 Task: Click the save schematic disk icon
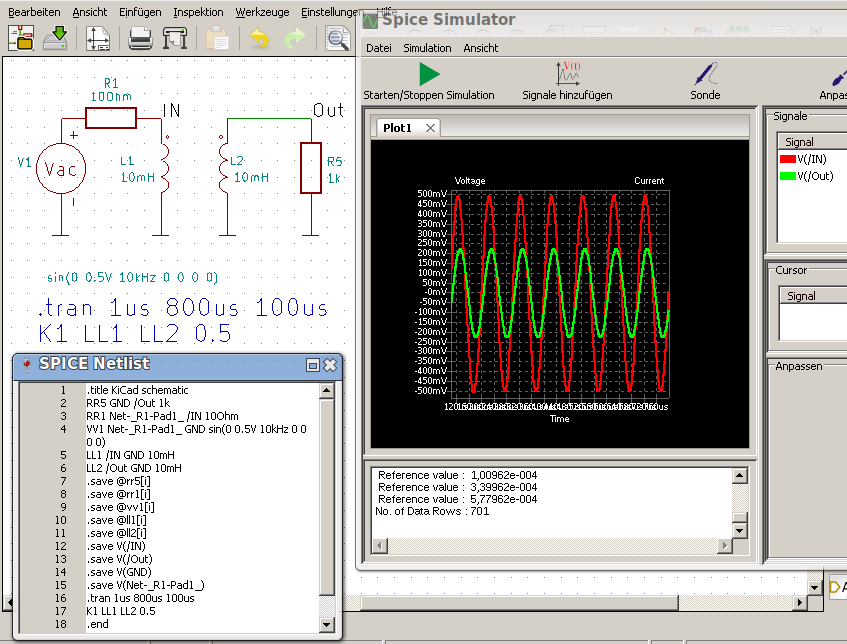pyautogui.click(x=55, y=38)
